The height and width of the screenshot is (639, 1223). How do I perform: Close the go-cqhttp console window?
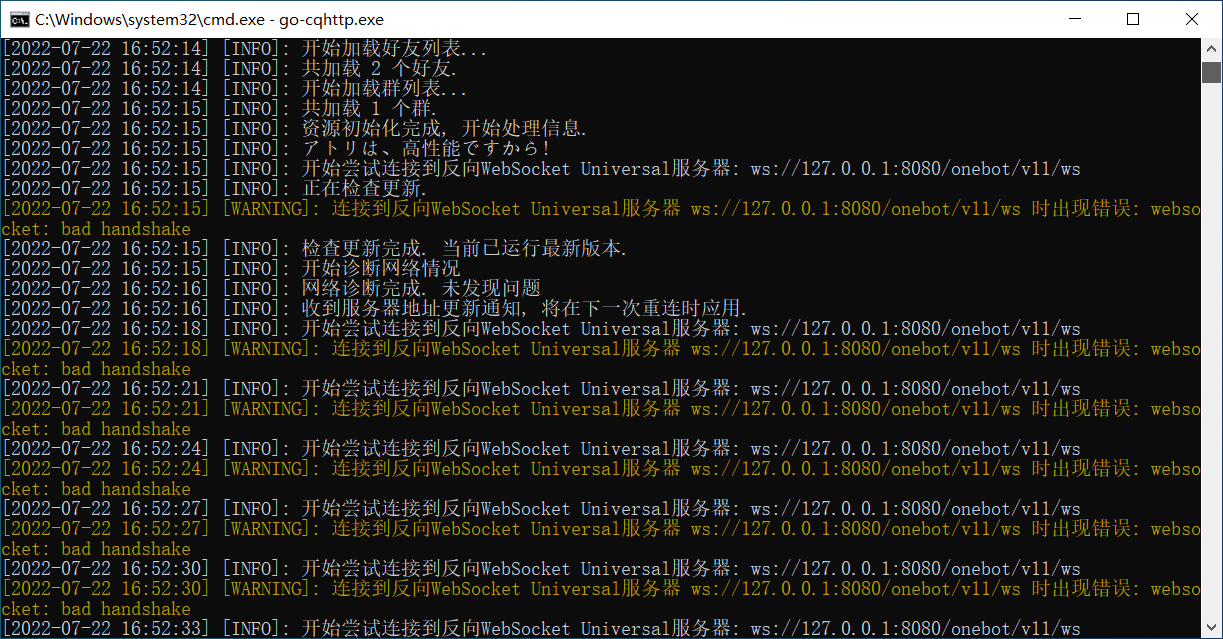pyautogui.click(x=1192, y=19)
